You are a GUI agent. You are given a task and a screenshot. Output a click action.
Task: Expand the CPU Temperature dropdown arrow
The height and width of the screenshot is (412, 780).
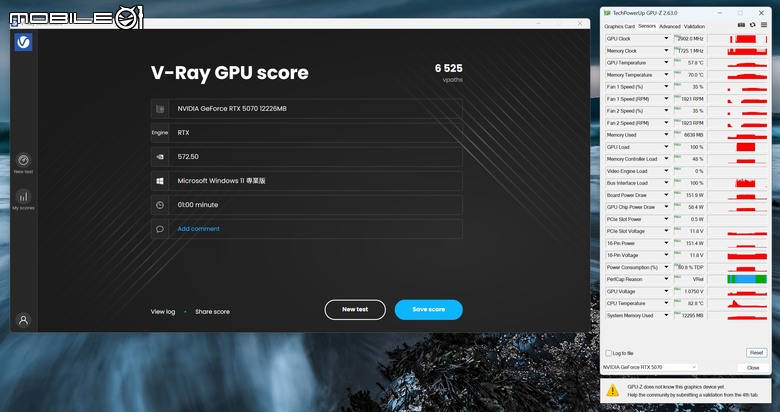tap(666, 303)
